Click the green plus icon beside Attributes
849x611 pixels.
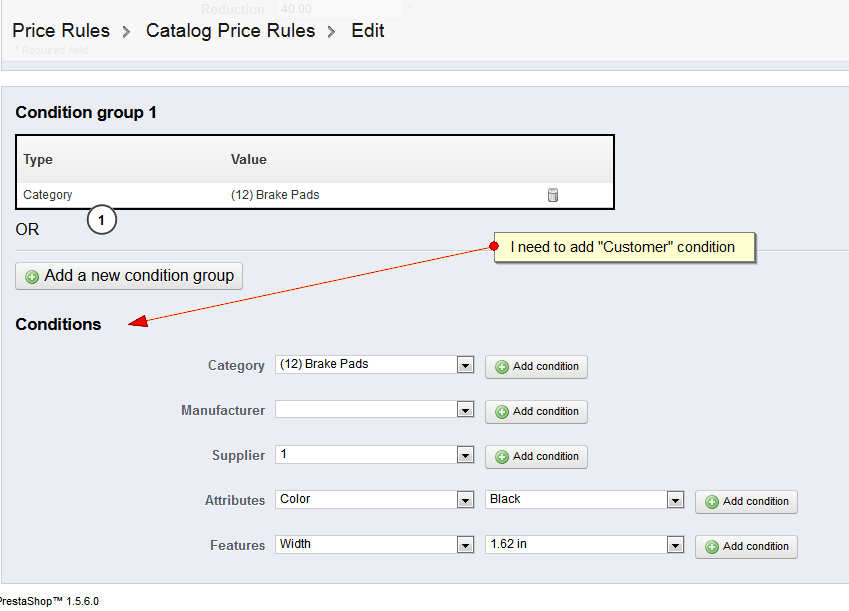coord(712,502)
